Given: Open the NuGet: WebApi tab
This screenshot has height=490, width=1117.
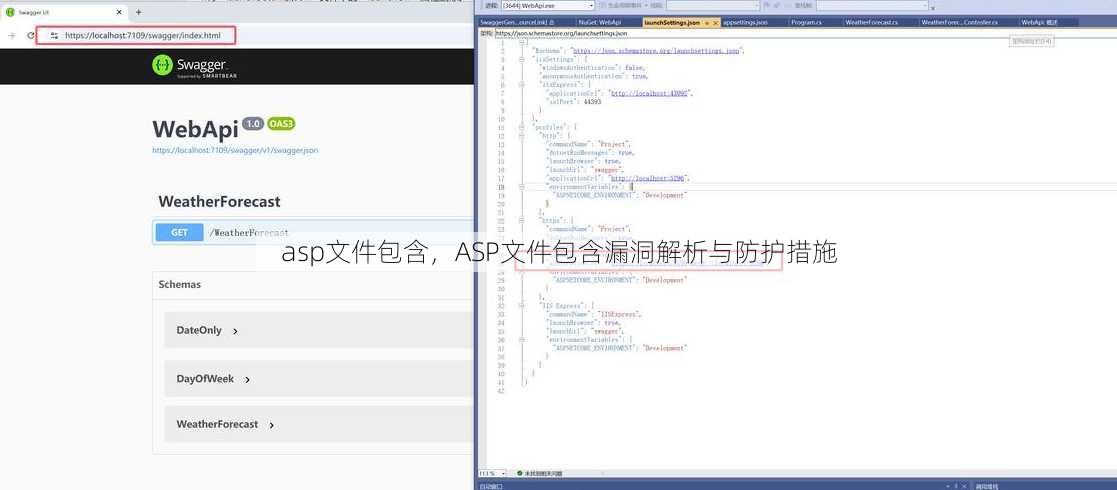Looking at the screenshot, I should coord(599,23).
